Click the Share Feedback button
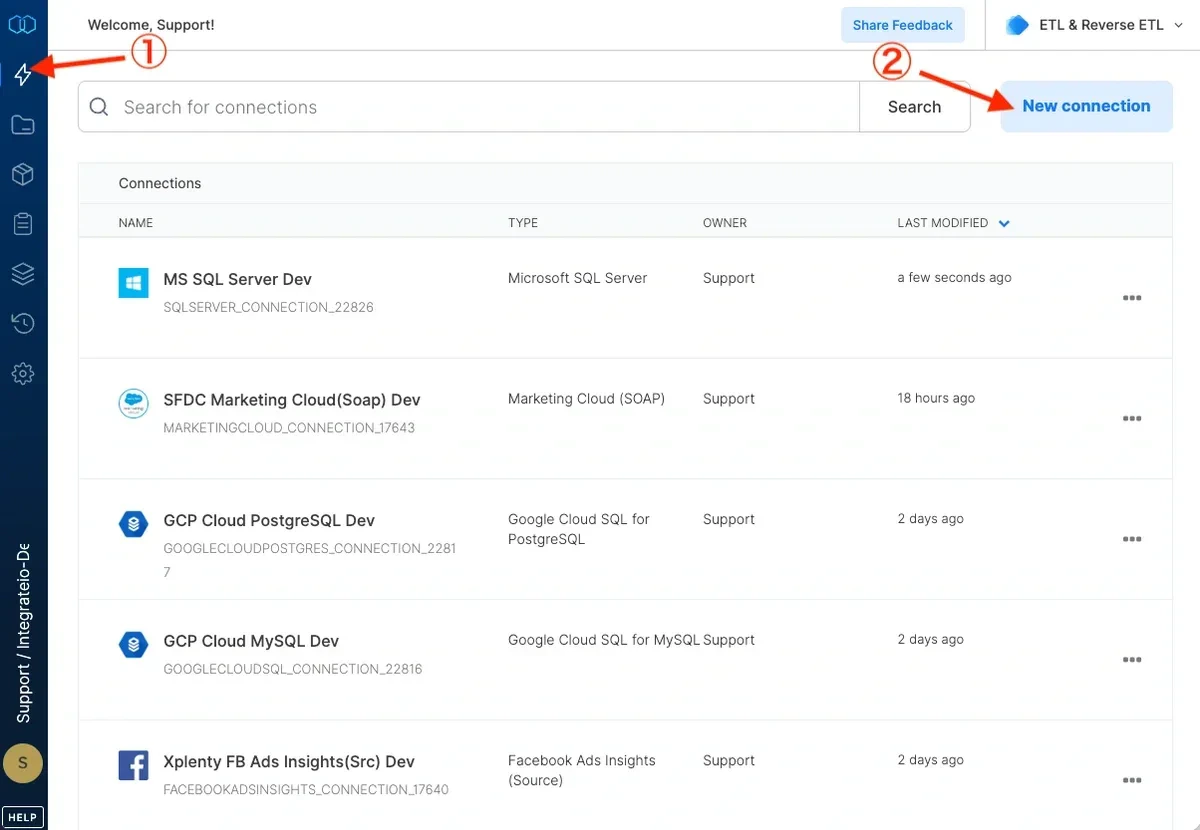Image resolution: width=1200 pixels, height=830 pixels. [x=902, y=24]
